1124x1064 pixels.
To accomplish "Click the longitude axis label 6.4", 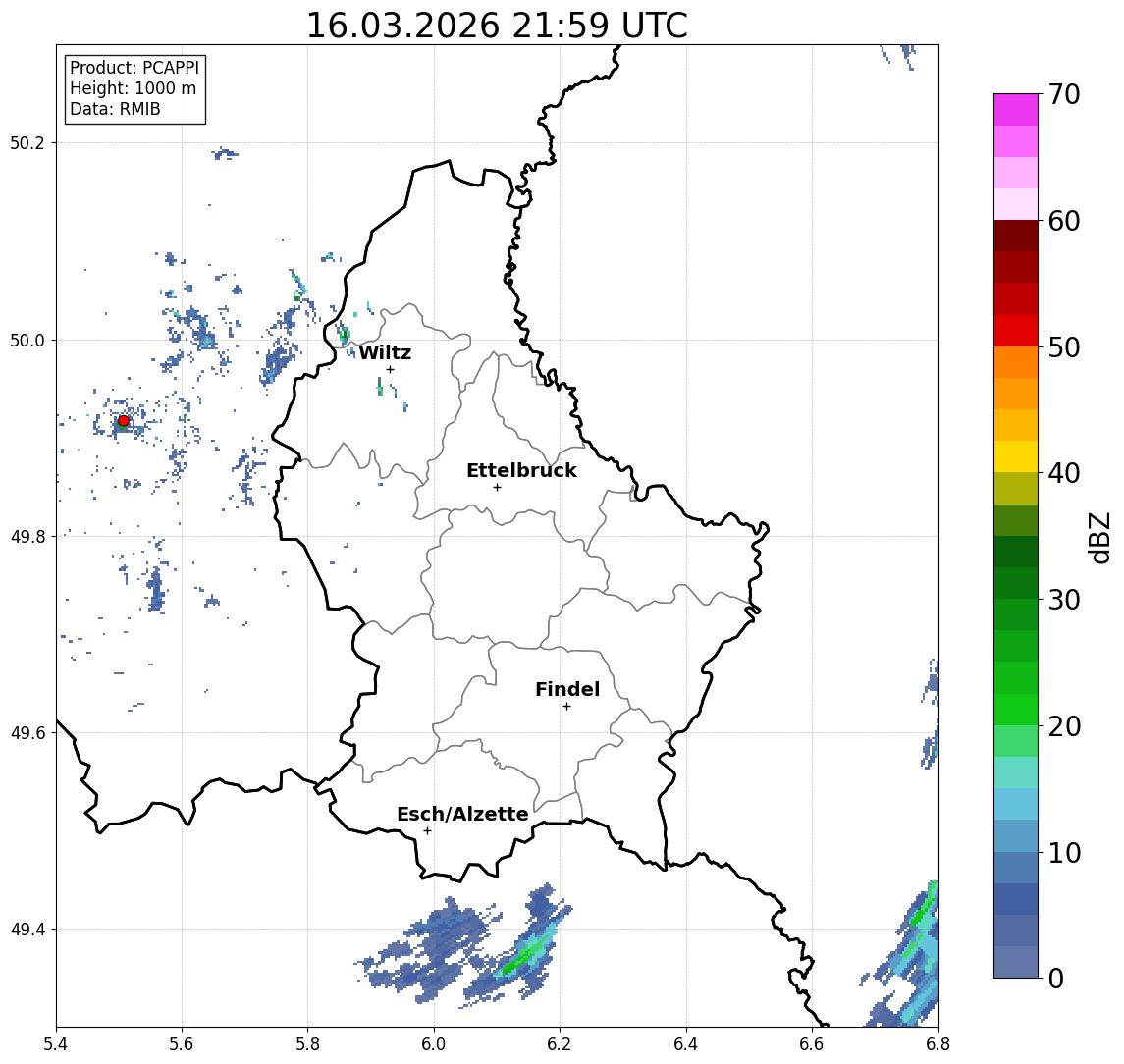I will (686, 1044).
